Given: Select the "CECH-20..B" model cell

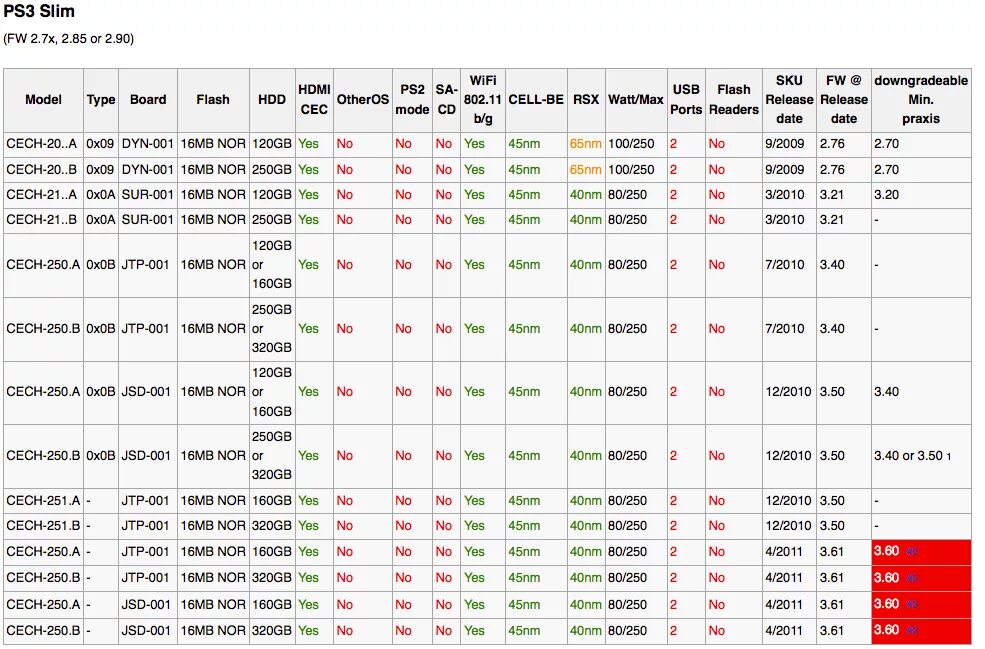Looking at the screenshot, I should click(41, 170).
